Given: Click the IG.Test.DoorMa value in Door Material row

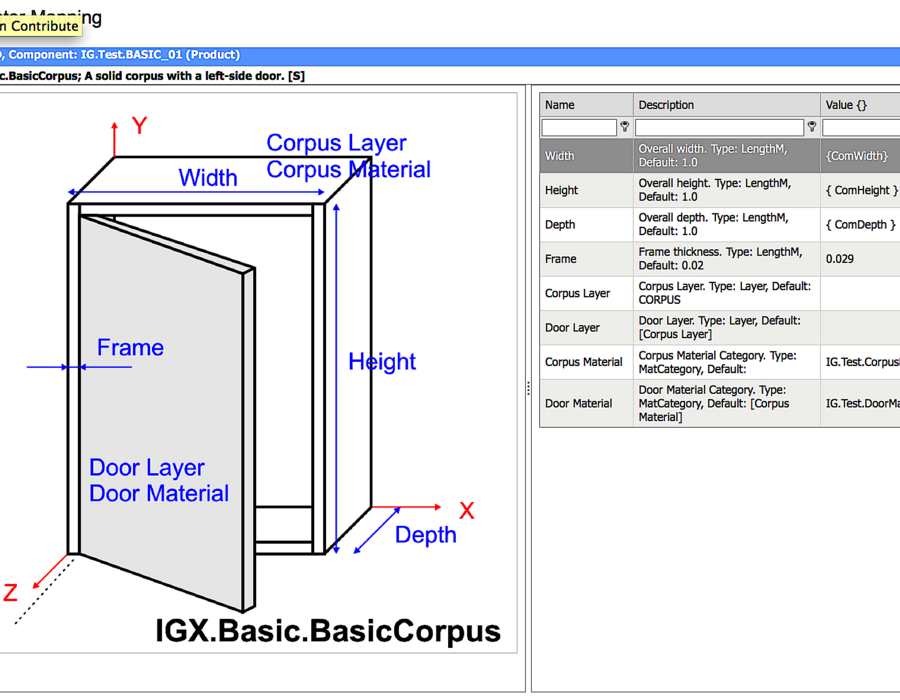Looking at the screenshot, I should click(860, 403).
